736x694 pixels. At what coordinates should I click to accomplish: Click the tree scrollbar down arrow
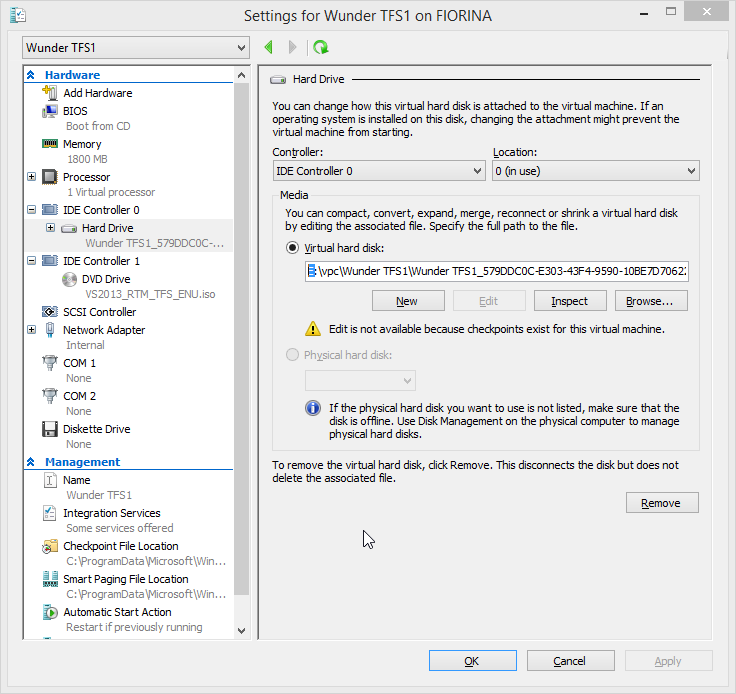(x=242, y=630)
